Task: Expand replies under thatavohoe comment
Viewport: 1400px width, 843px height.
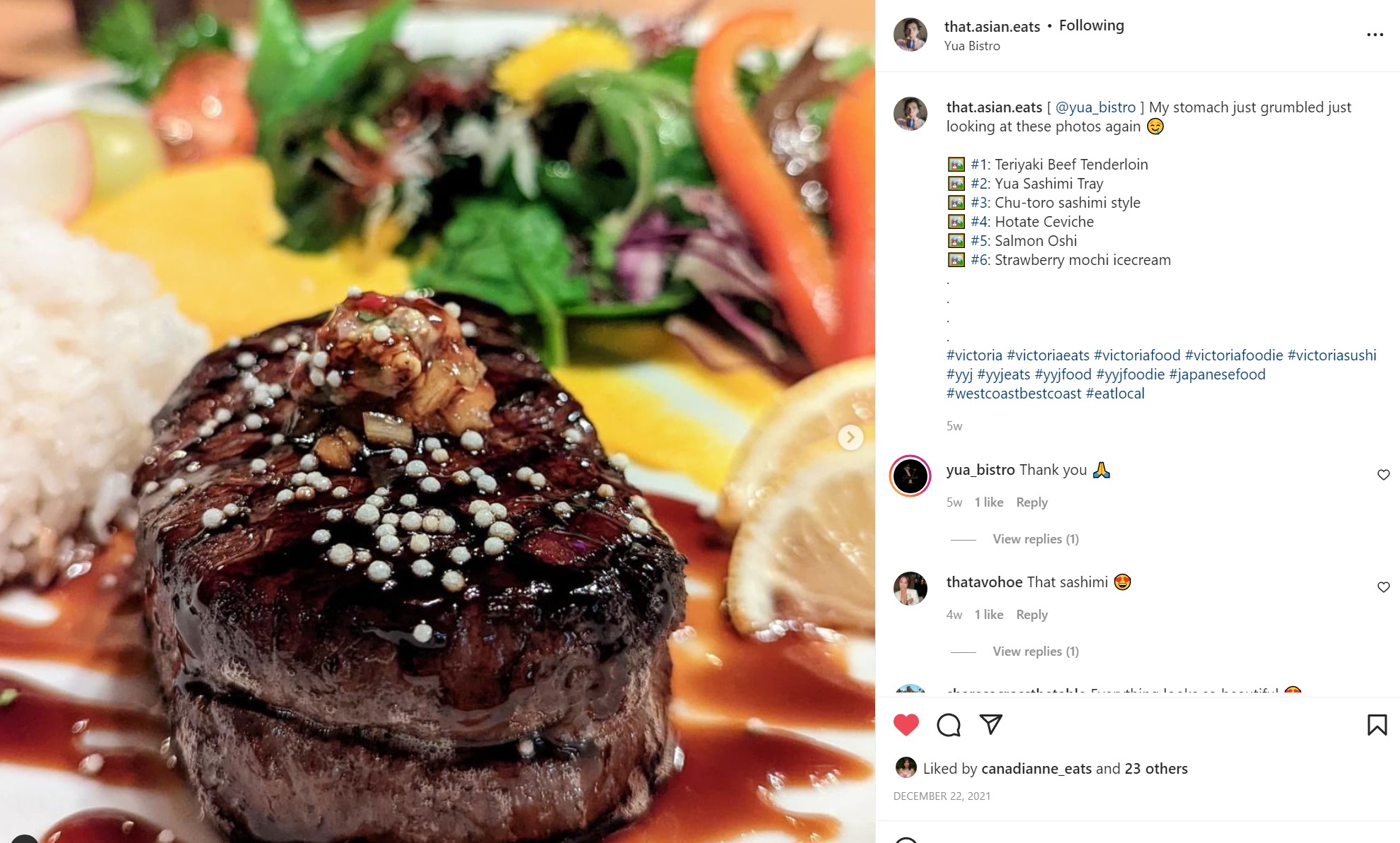Action: (1036, 652)
